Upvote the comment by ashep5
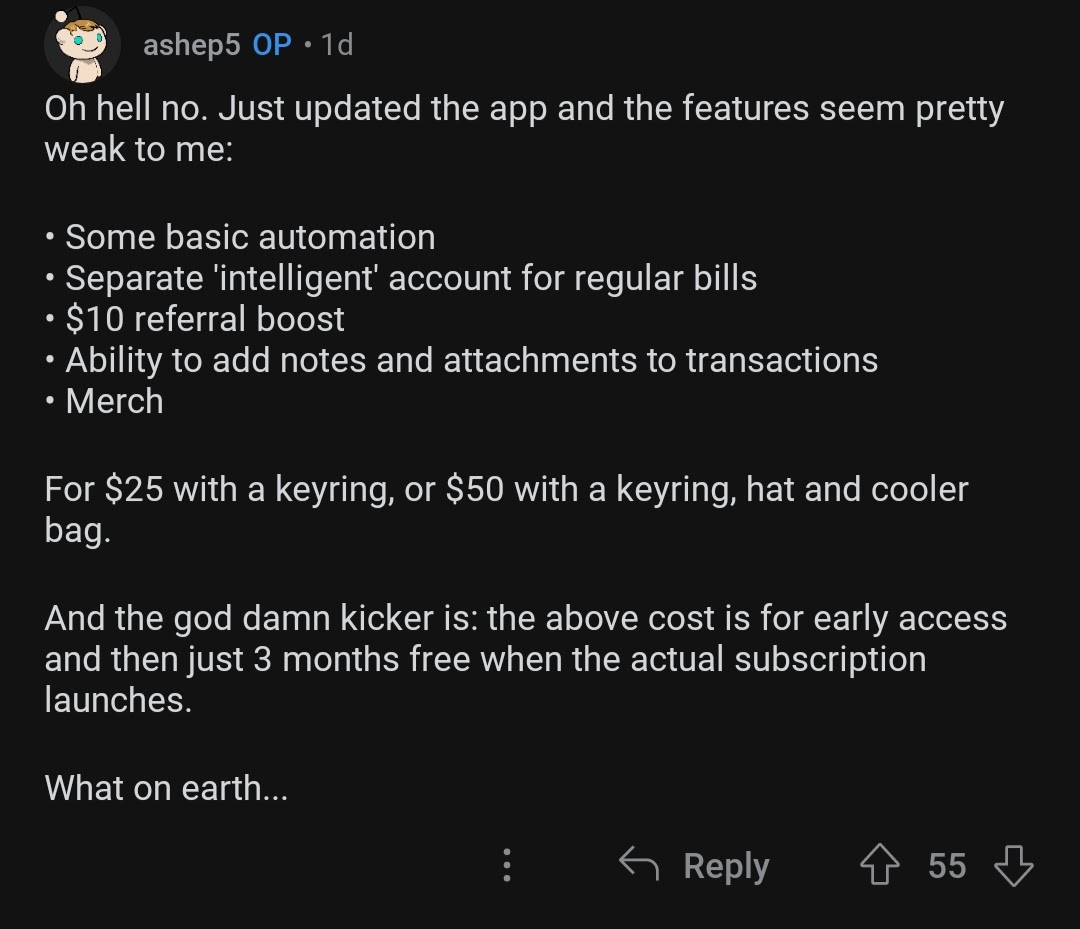The image size is (1080, 929). 881,865
